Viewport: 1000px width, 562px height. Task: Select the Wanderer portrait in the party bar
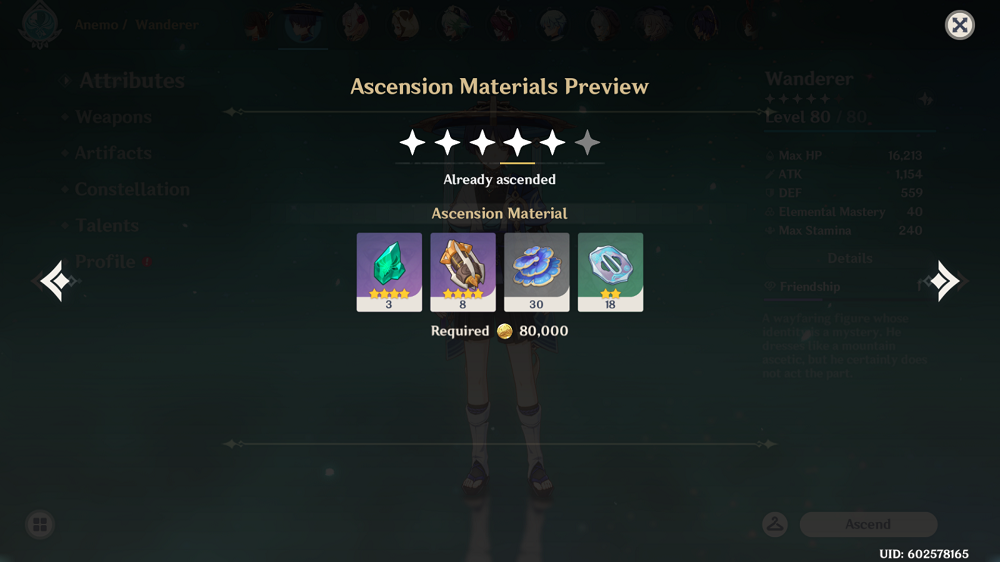302,24
